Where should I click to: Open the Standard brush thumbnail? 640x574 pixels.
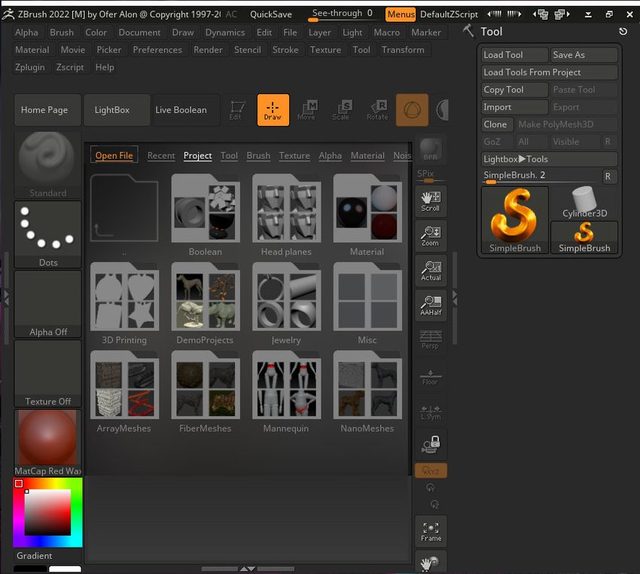click(x=47, y=160)
